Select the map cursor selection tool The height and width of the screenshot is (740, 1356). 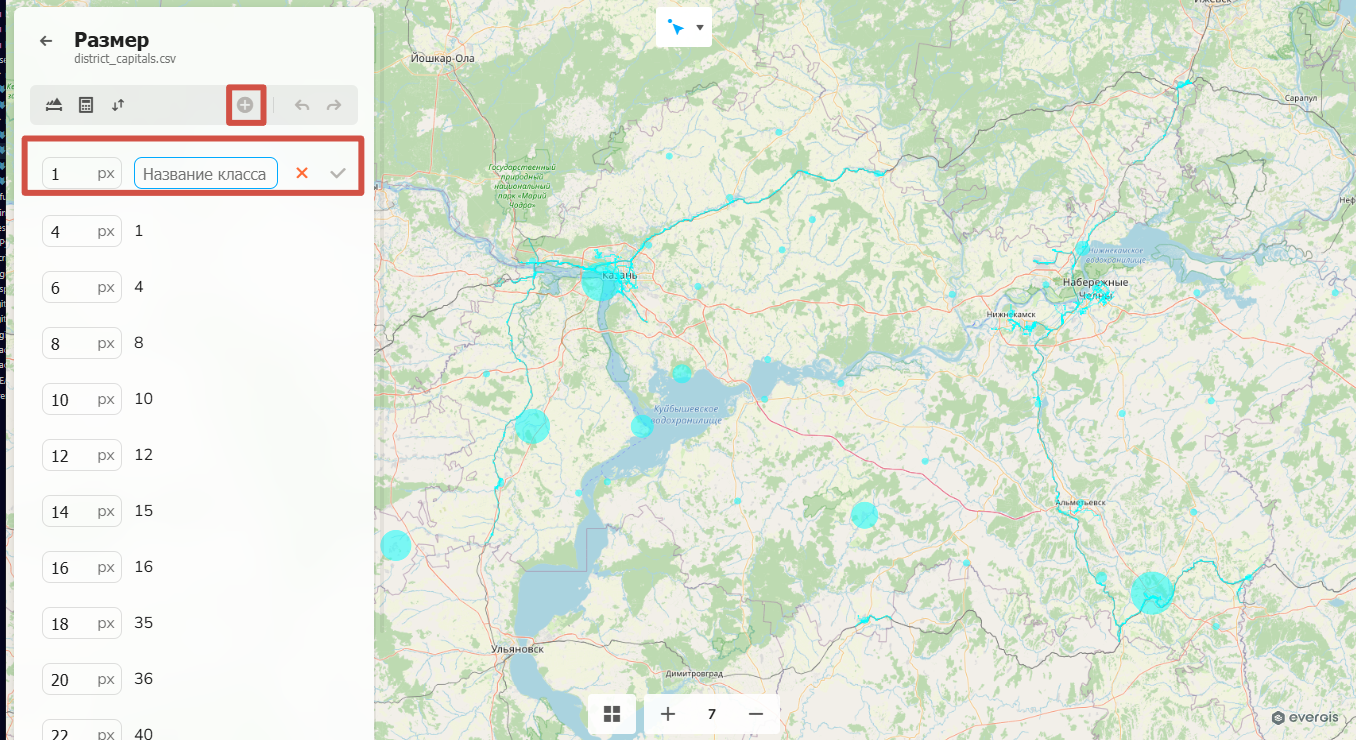tap(676, 27)
